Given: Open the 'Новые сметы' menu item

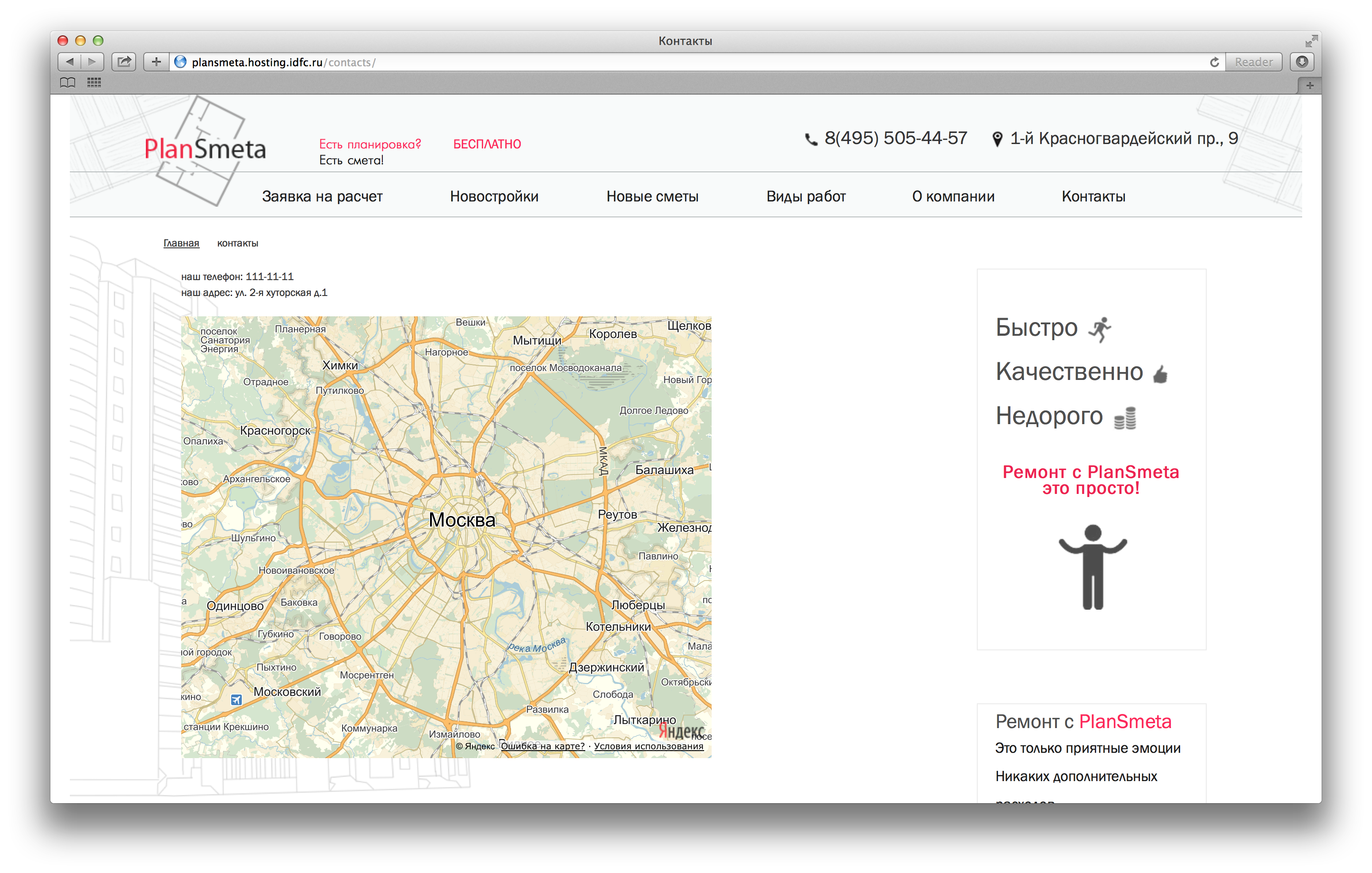Looking at the screenshot, I should coord(652,197).
